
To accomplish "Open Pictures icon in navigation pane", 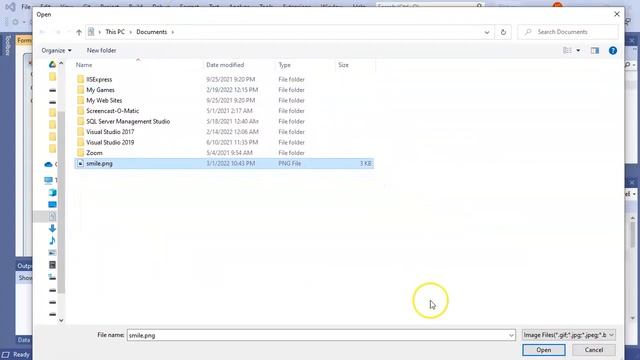I will [53, 253].
